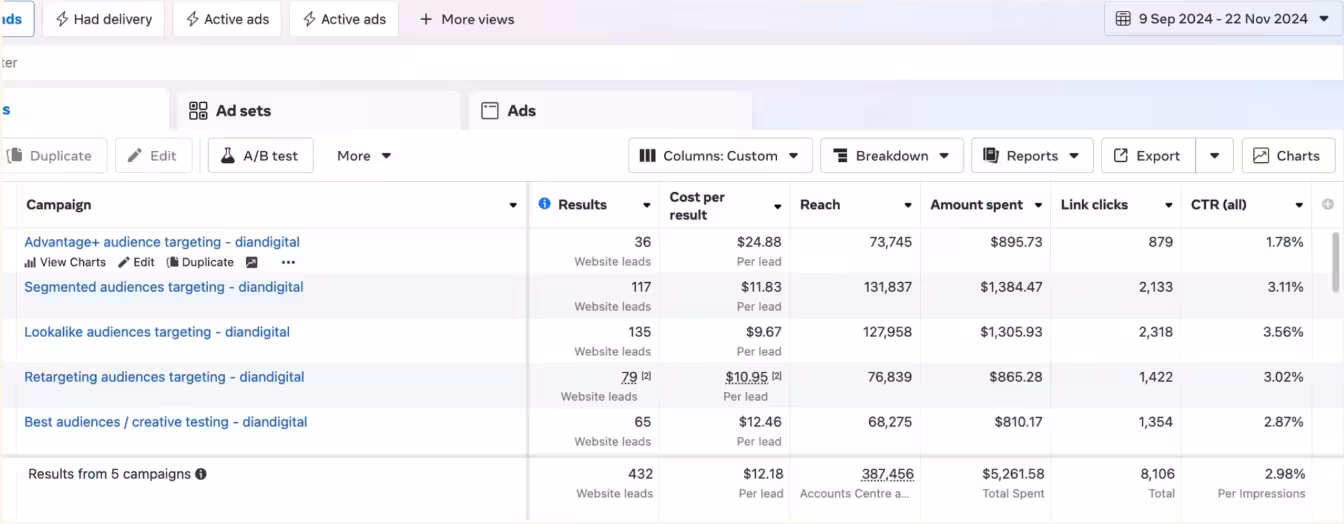The width and height of the screenshot is (1344, 524).
Task: Click the blue info icon beside Results
Action: point(544,204)
